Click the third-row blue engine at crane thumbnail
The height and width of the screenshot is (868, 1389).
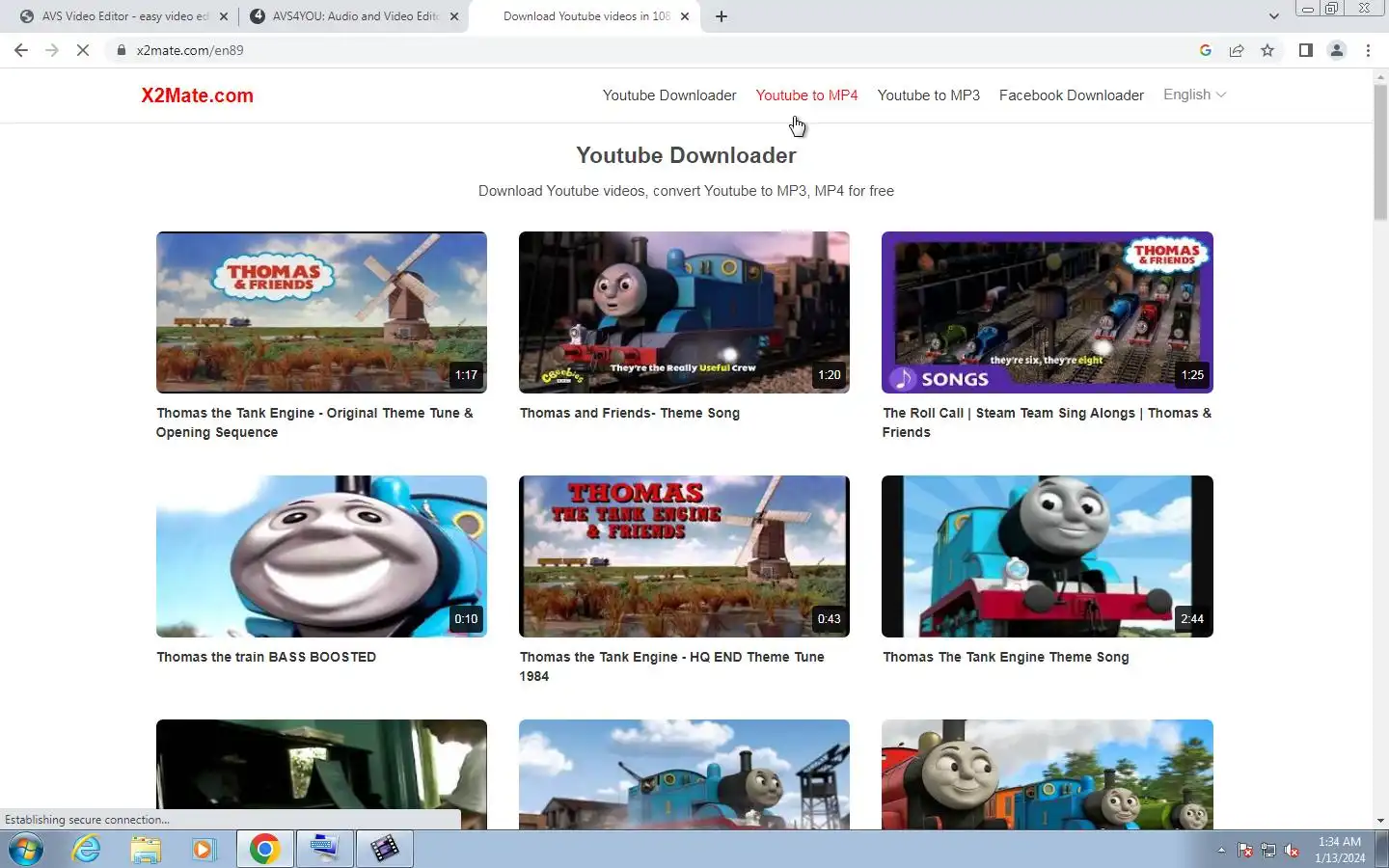684,774
